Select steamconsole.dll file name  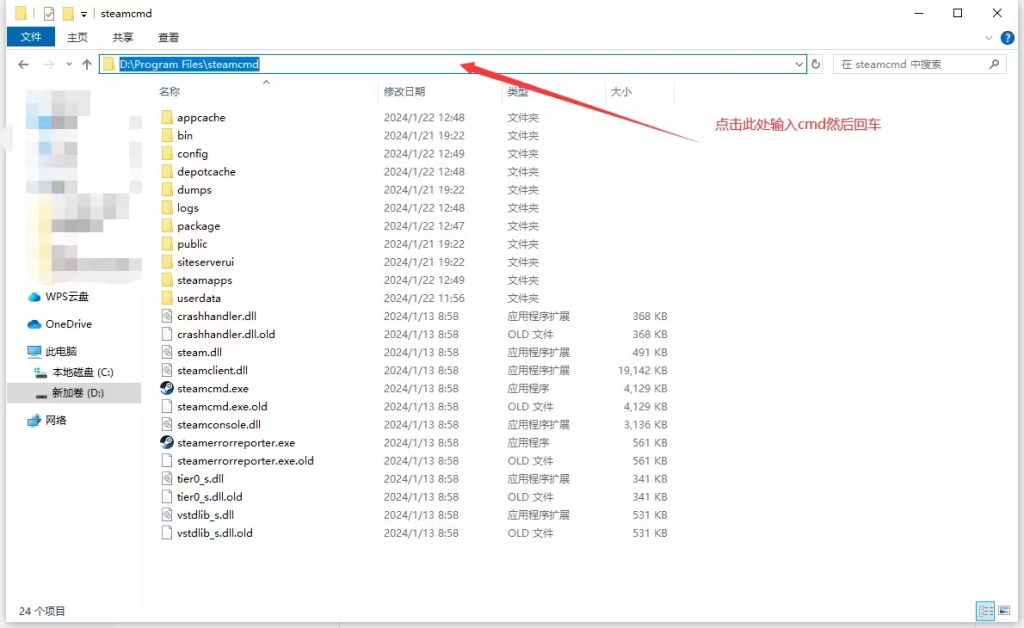[x=219, y=424]
